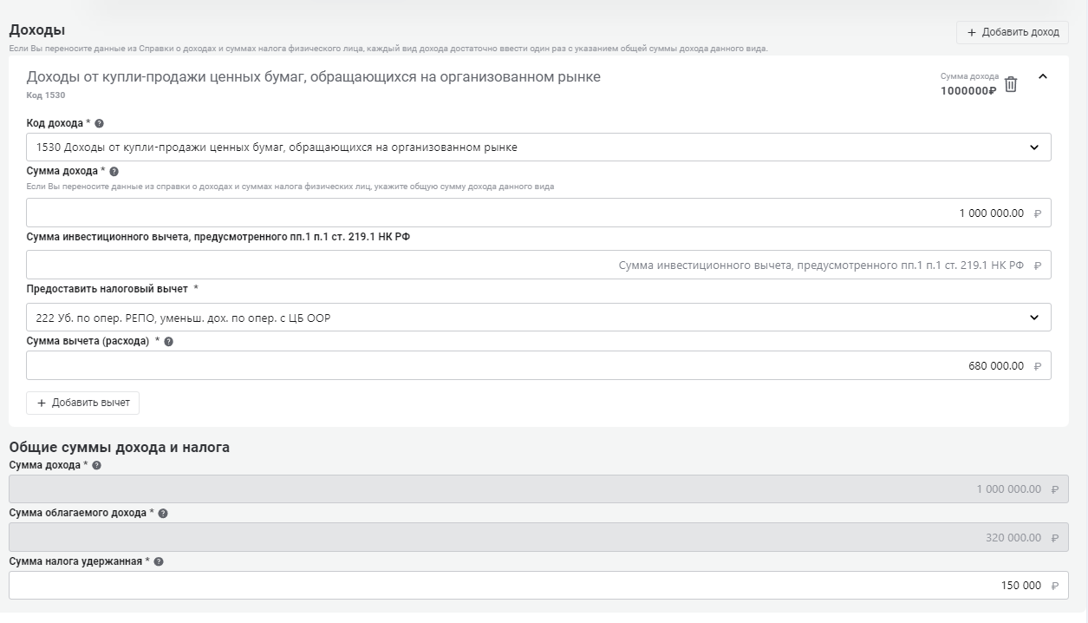Click the greyed-out total income field
This screenshot has width=1088, height=623.
(x=538, y=489)
